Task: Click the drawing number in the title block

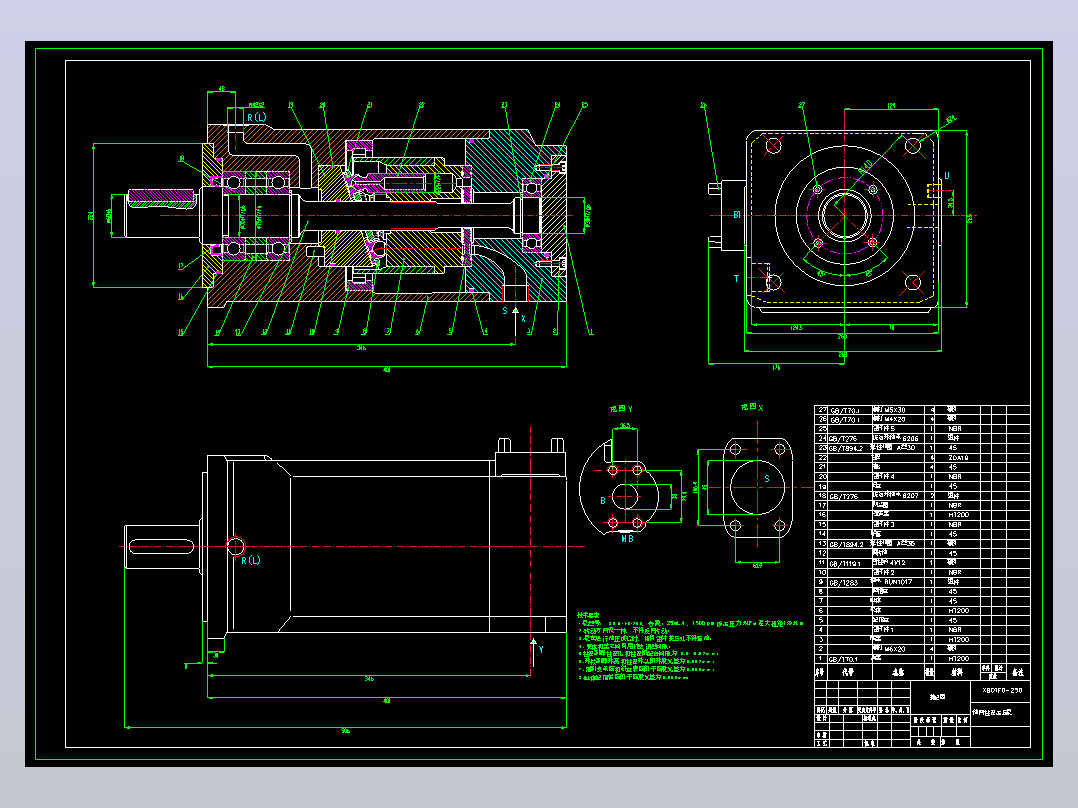Action: 1002,690
